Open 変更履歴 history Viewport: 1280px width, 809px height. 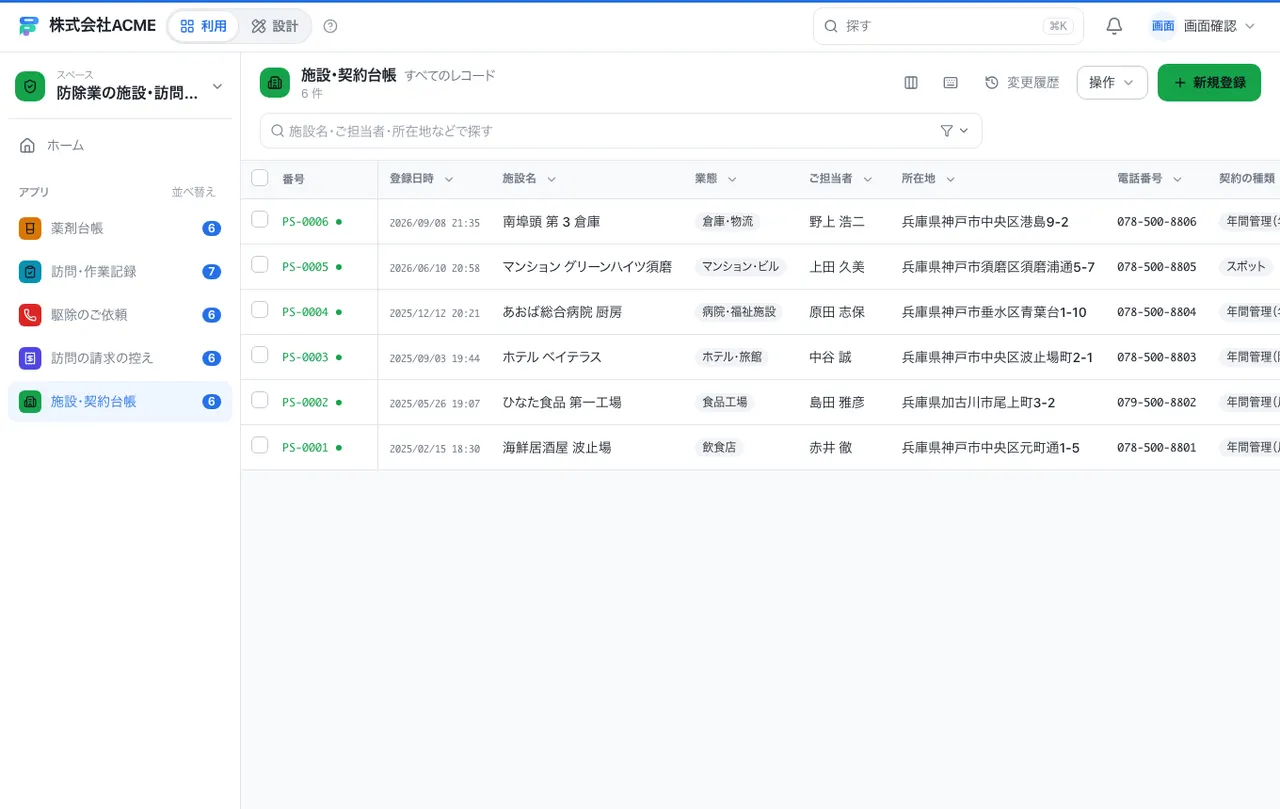[1022, 83]
